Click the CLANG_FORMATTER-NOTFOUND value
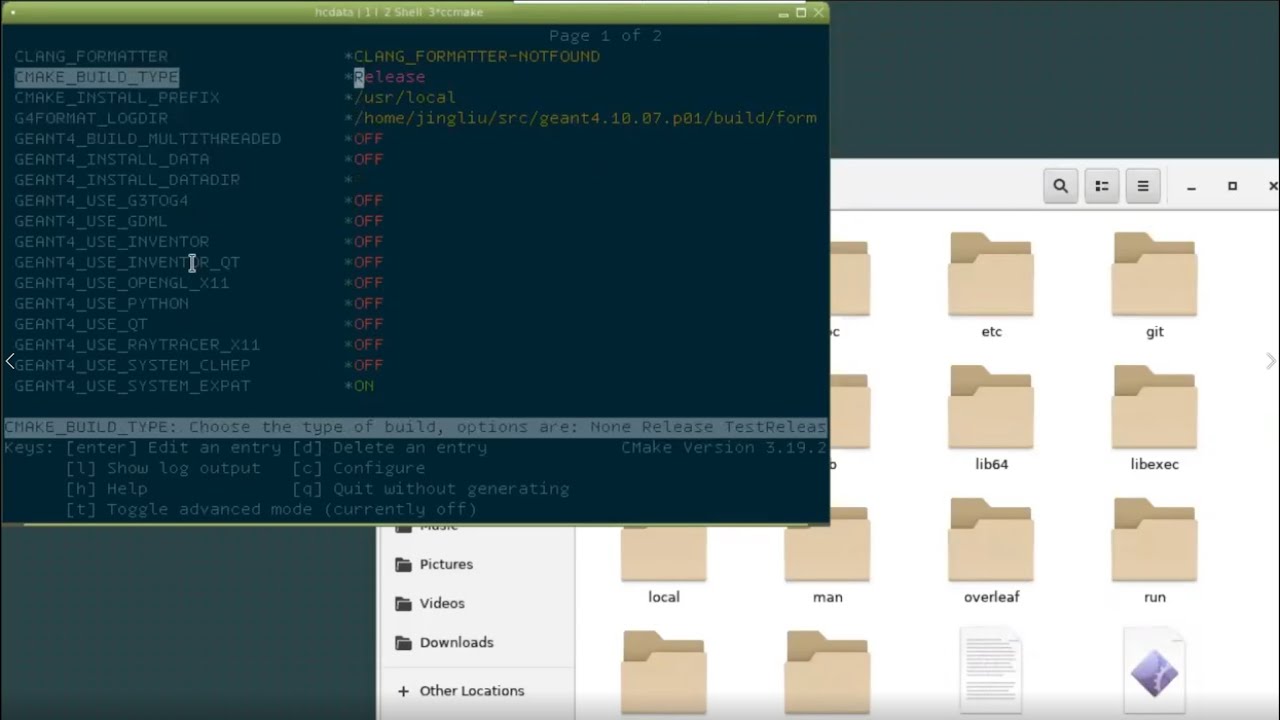 click(477, 57)
